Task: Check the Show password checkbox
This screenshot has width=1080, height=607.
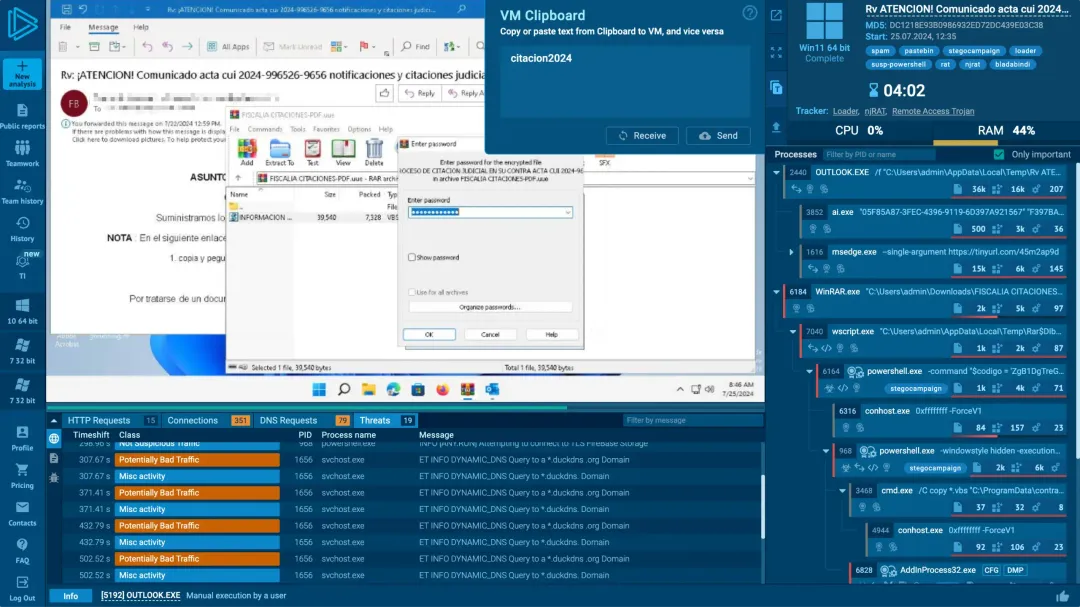Action: tap(412, 257)
